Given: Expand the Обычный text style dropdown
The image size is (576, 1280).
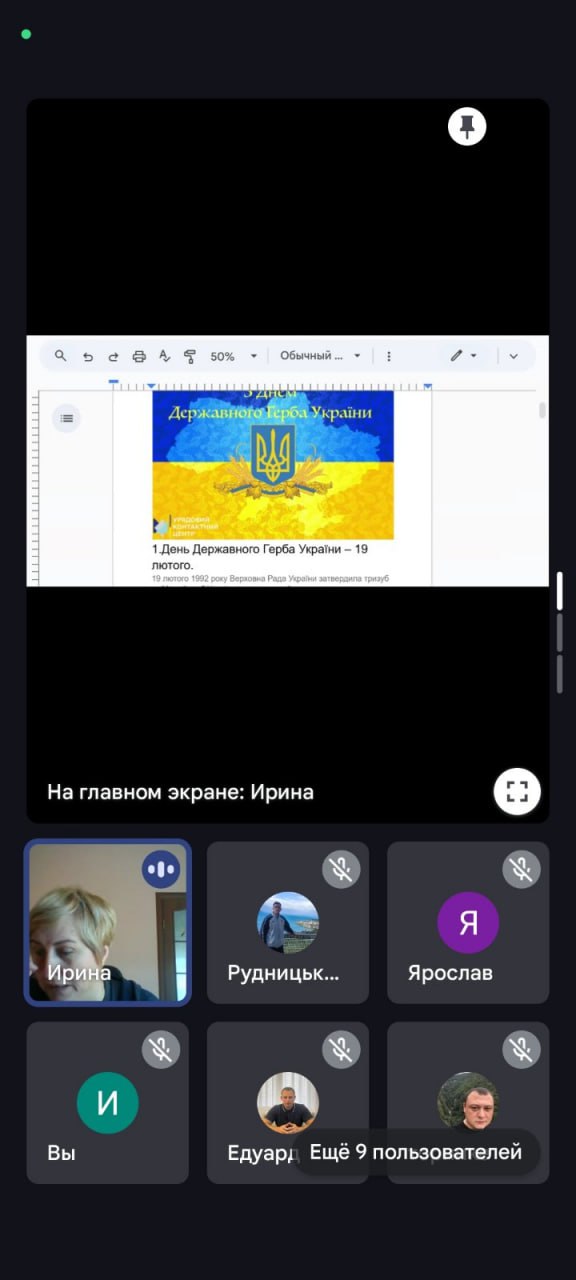Looking at the screenshot, I should (x=320, y=356).
